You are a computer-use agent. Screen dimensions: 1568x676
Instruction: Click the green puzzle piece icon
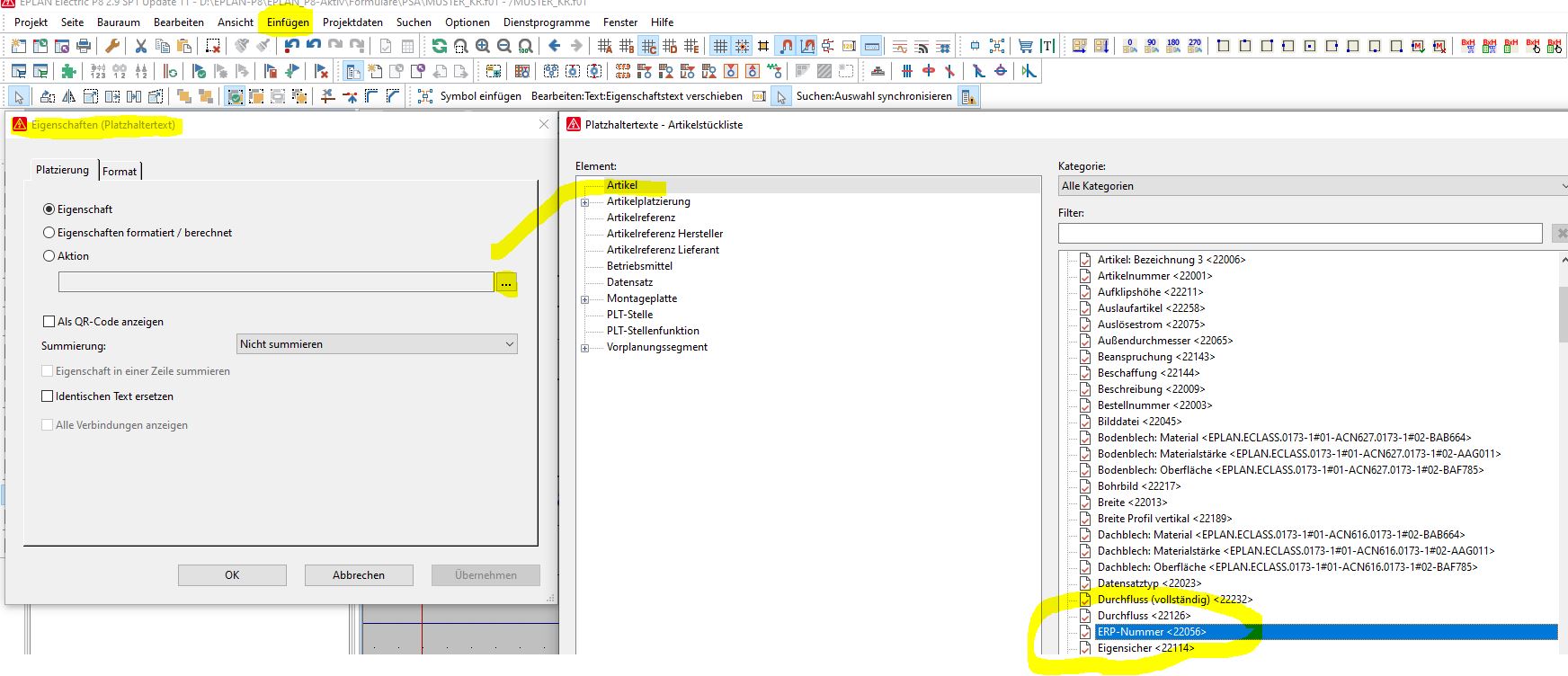(x=69, y=71)
